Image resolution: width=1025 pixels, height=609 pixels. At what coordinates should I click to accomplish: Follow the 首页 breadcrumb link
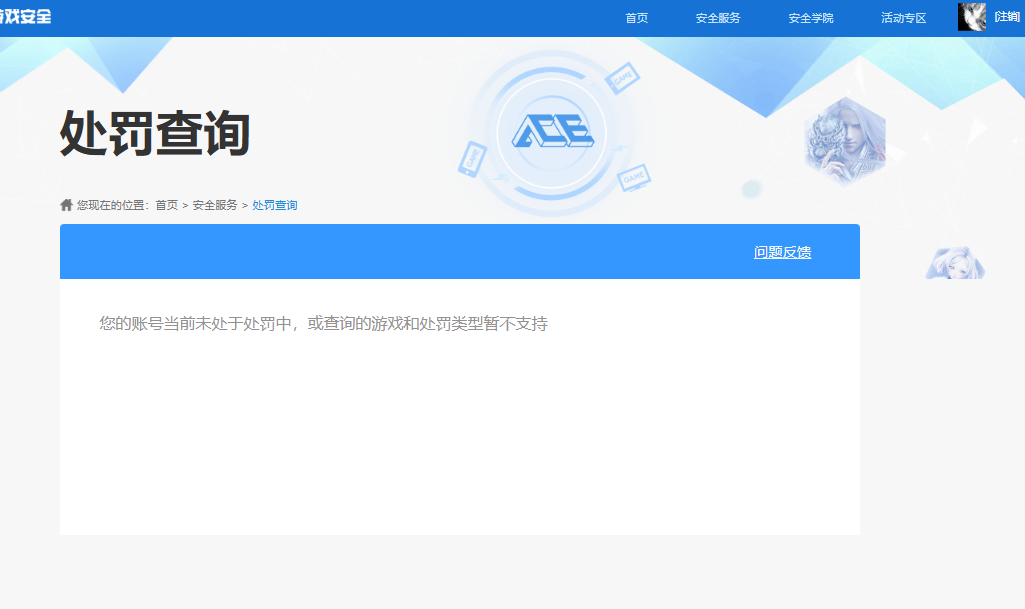(166, 205)
